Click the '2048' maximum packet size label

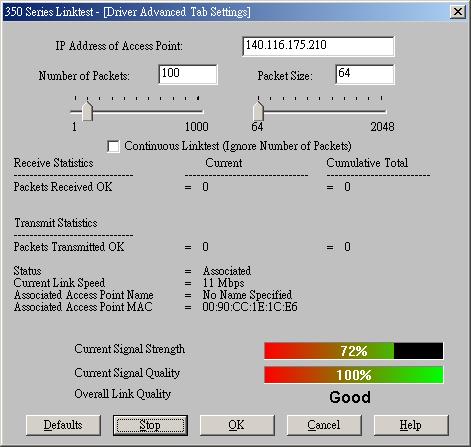pos(382,127)
